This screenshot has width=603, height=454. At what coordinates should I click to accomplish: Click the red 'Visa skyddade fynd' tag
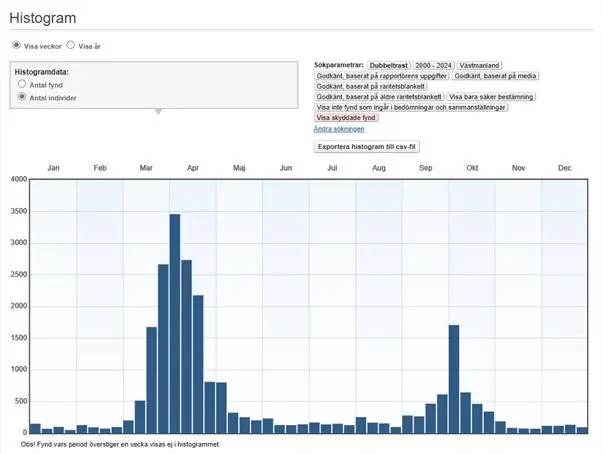346,118
